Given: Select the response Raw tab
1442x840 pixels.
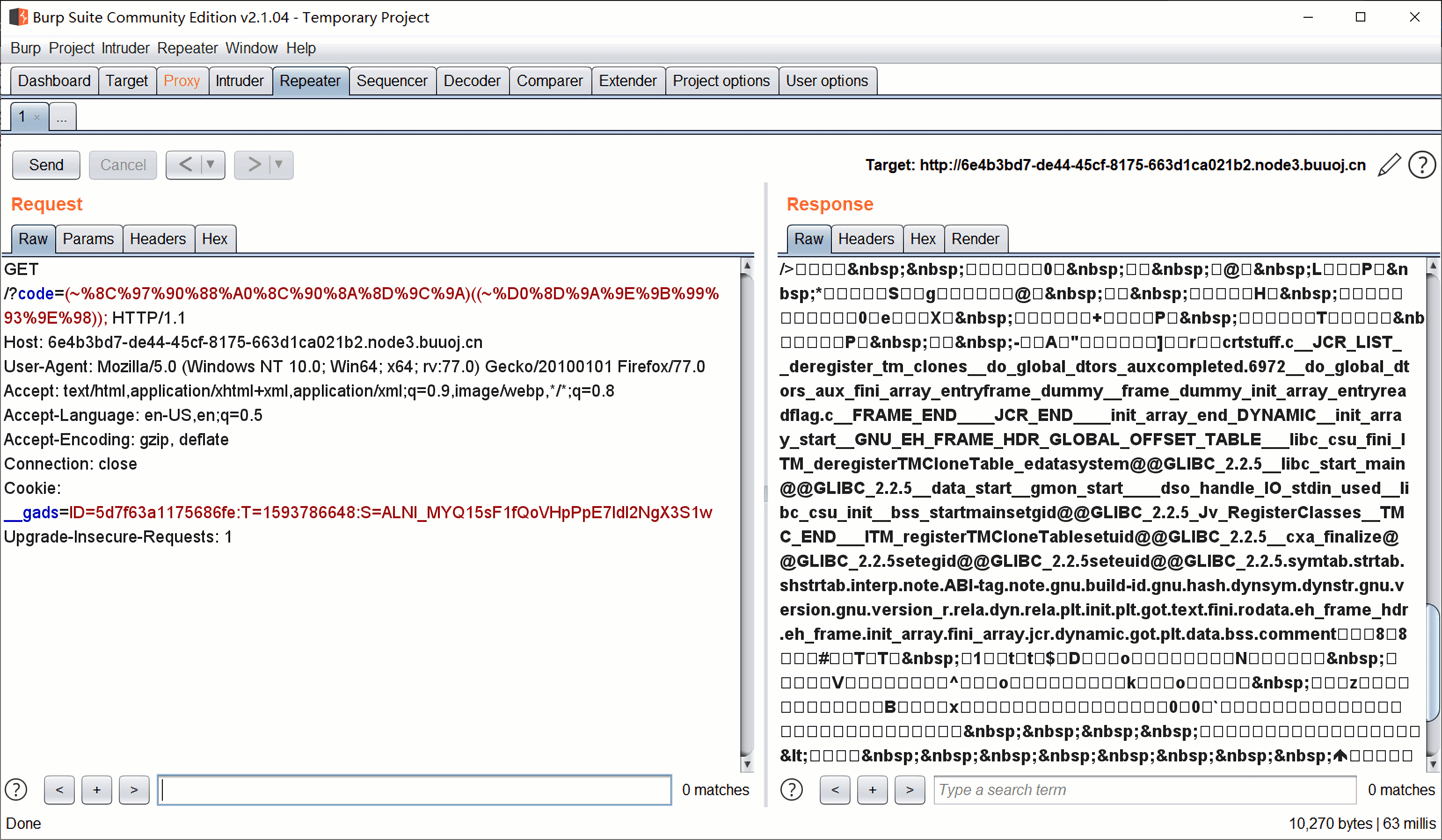Looking at the screenshot, I should [808, 239].
